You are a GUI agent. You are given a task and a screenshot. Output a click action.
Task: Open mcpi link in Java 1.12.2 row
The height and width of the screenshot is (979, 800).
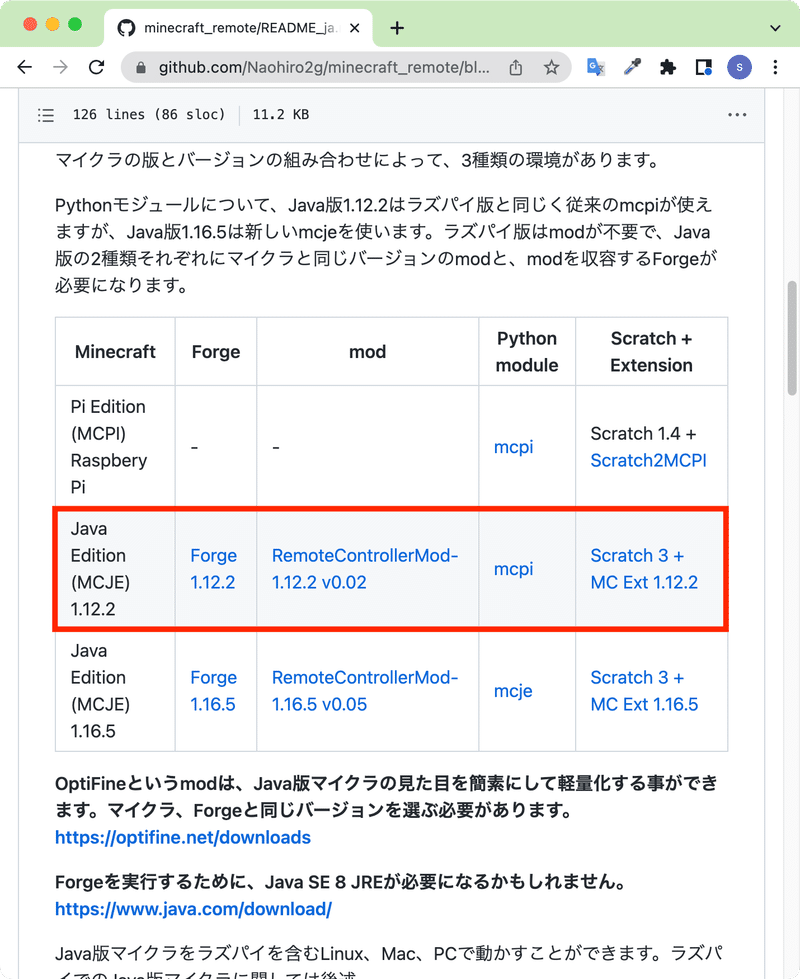(513, 569)
